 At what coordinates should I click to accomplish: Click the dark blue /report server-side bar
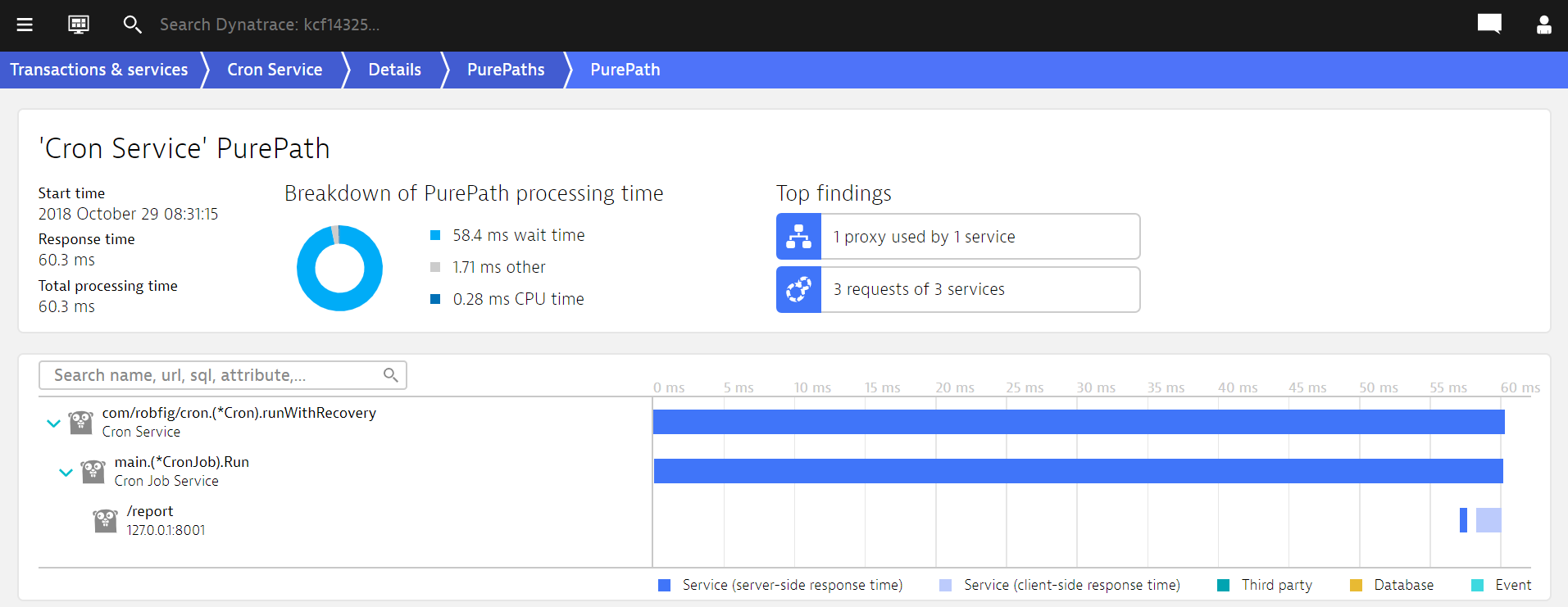tap(1463, 520)
